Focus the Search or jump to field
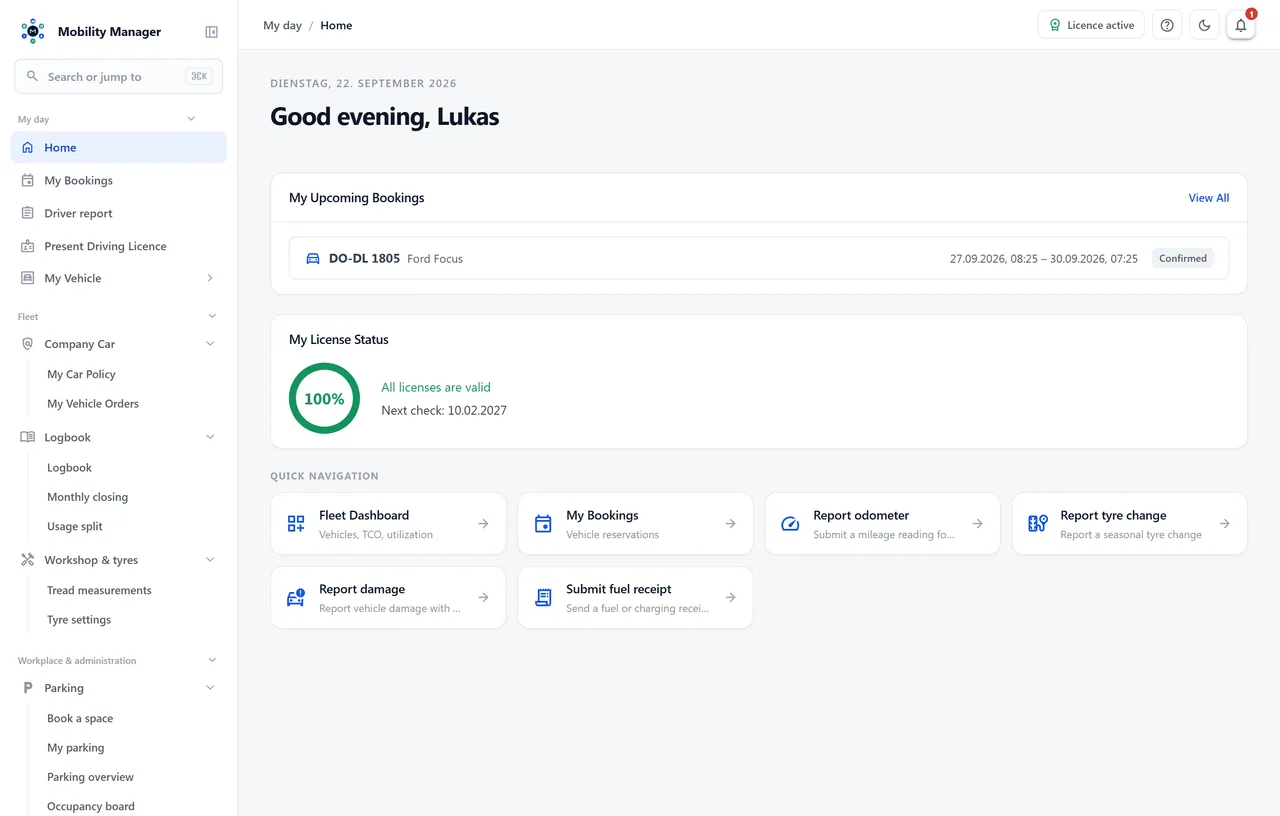 pyautogui.click(x=118, y=76)
